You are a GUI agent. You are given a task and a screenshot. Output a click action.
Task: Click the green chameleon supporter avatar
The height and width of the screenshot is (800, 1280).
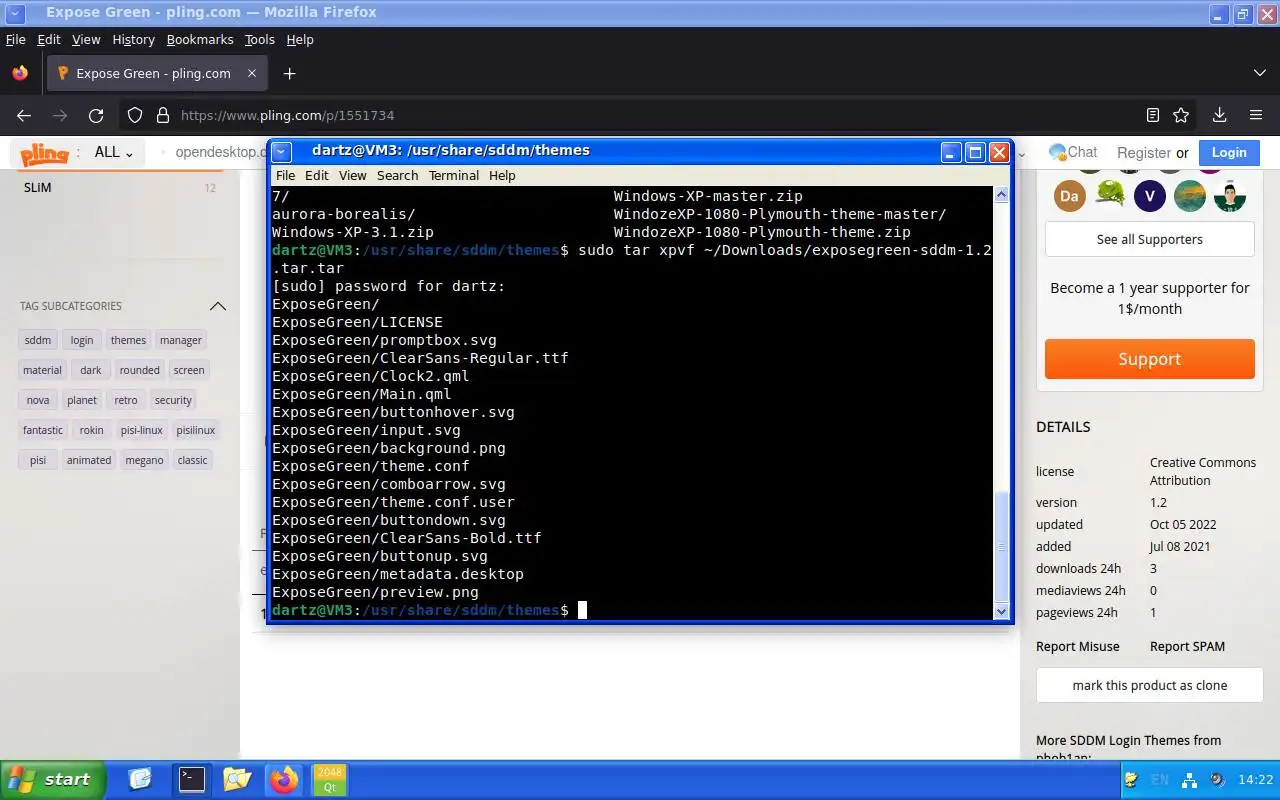1110,194
